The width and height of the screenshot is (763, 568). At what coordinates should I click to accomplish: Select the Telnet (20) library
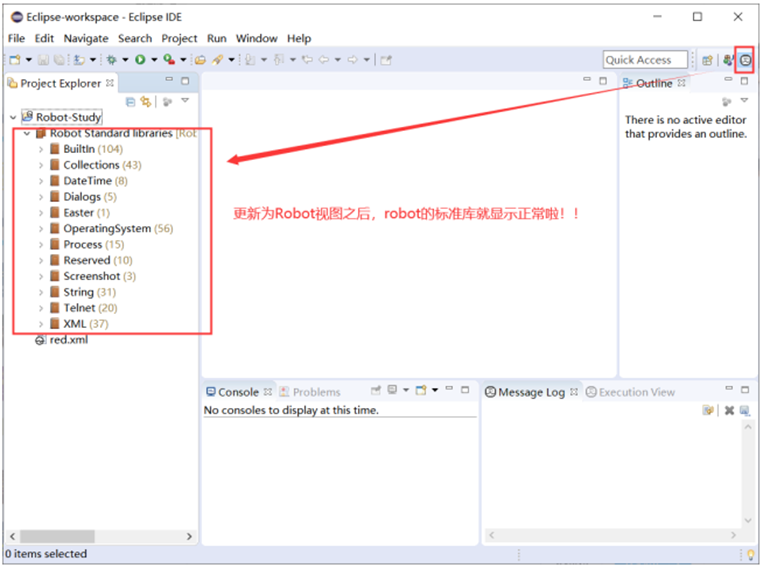point(84,308)
